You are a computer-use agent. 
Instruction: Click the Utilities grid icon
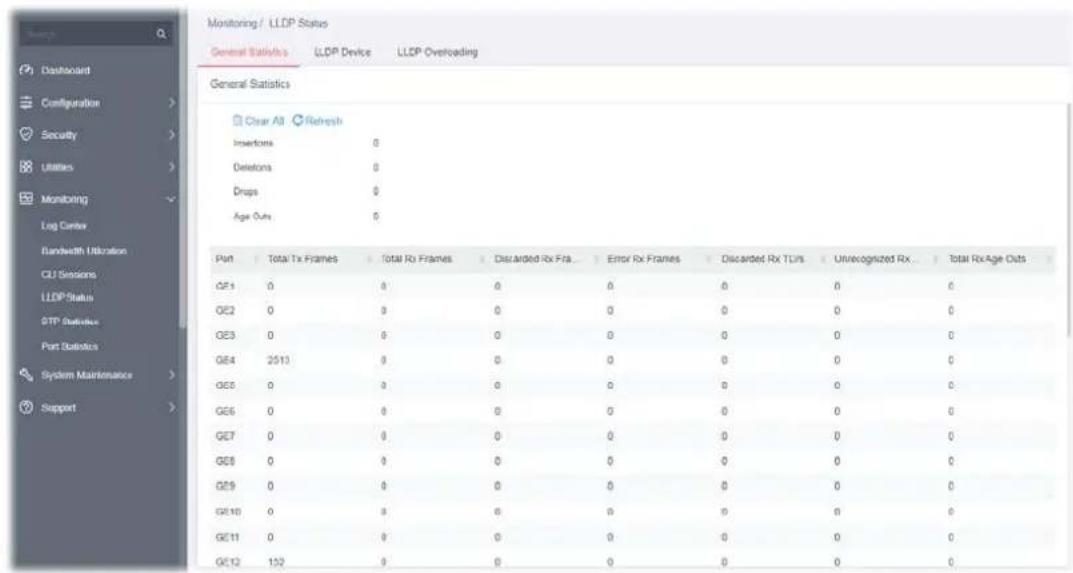point(27,167)
